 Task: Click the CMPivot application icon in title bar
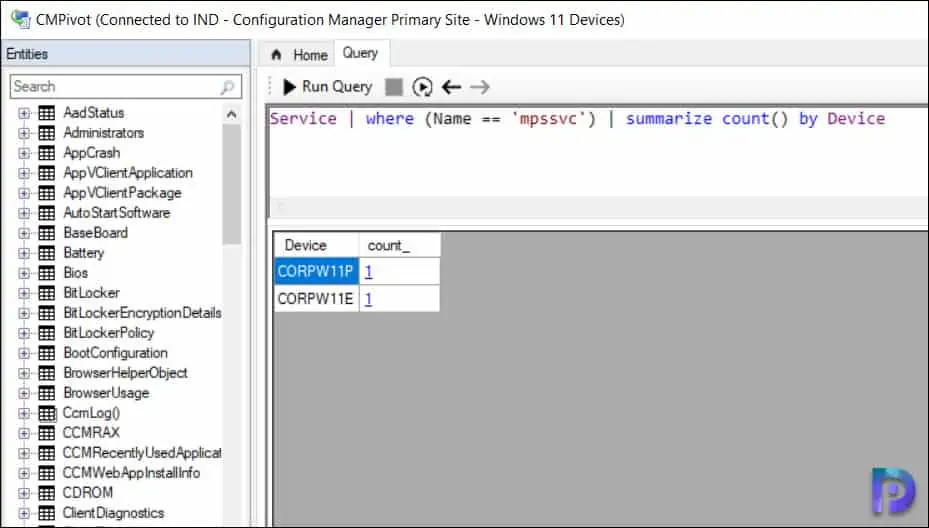[21, 19]
